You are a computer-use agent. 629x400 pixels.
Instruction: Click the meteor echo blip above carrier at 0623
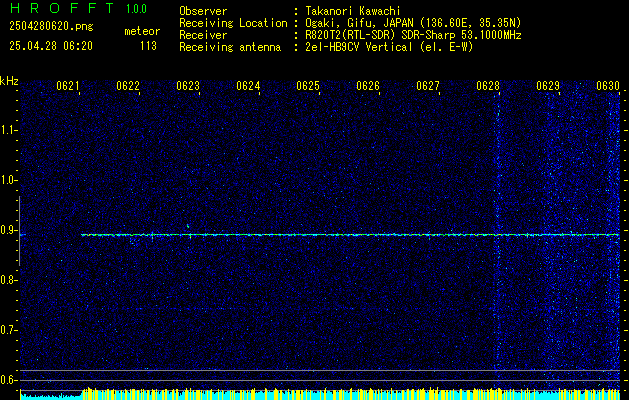[x=188, y=226]
